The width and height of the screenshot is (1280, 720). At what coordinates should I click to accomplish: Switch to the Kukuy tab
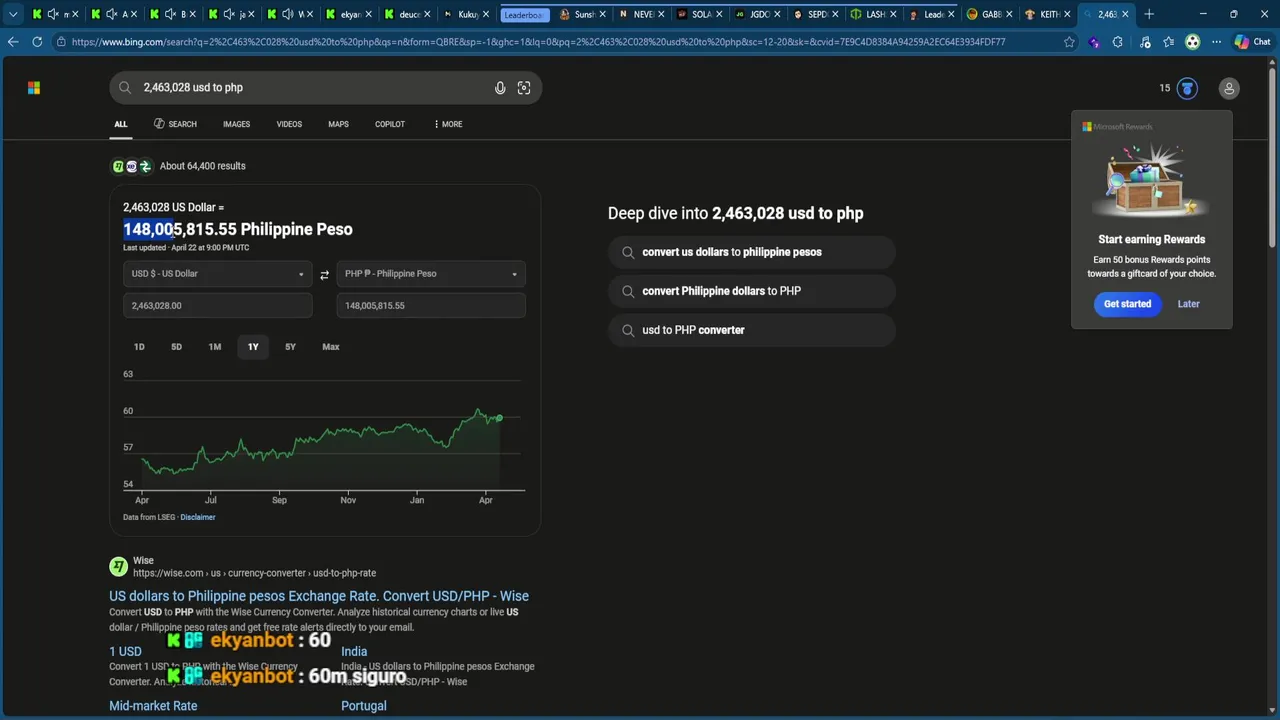point(467,14)
